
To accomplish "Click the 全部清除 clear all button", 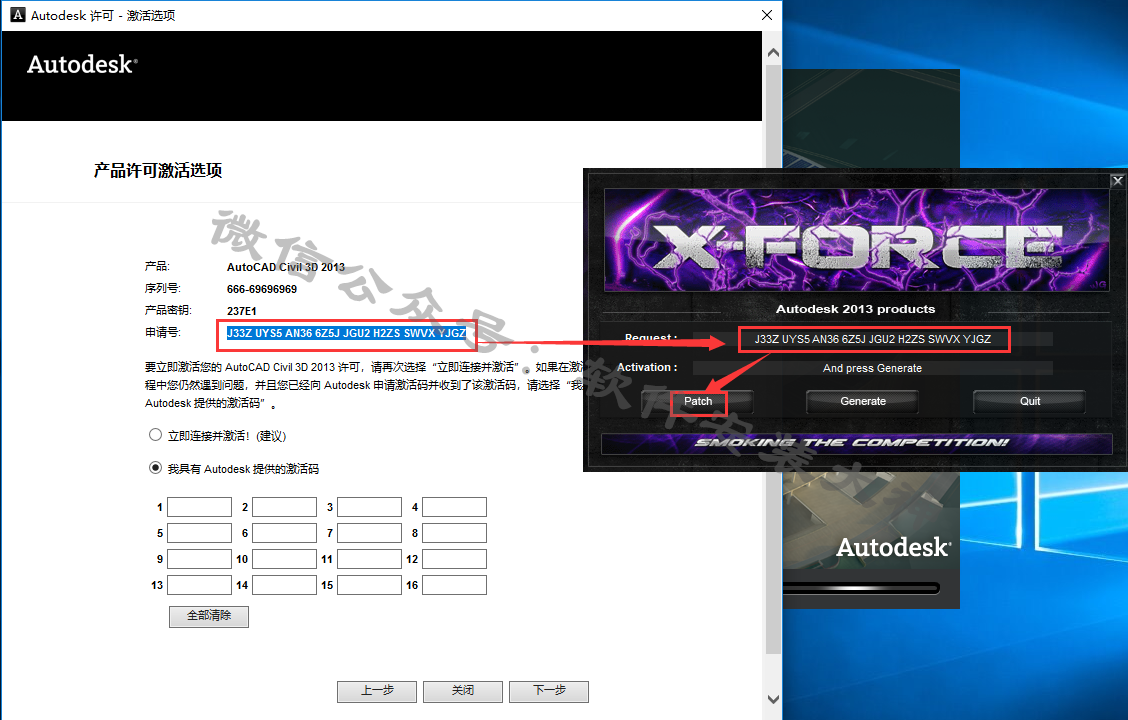I will [209, 616].
